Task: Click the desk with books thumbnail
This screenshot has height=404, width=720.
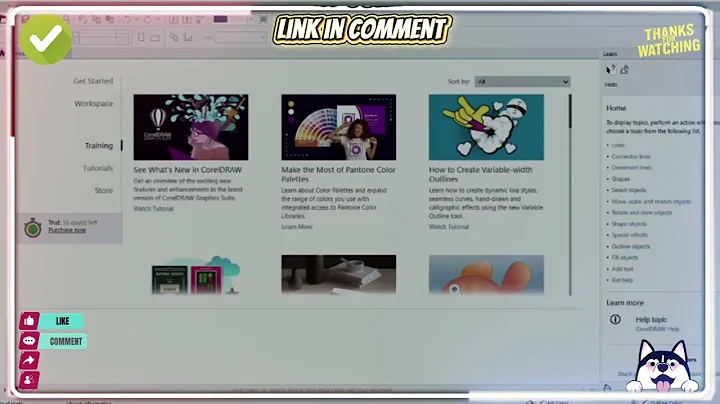Action: click(338, 275)
